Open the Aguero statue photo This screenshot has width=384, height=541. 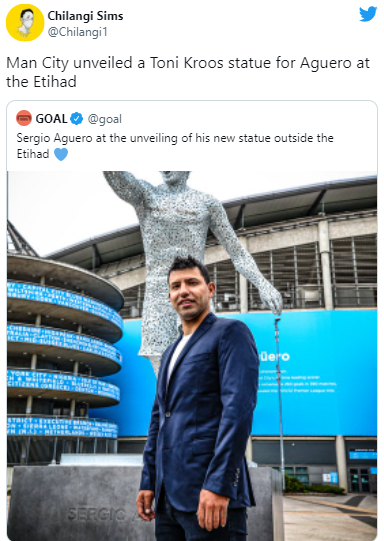[192, 356]
